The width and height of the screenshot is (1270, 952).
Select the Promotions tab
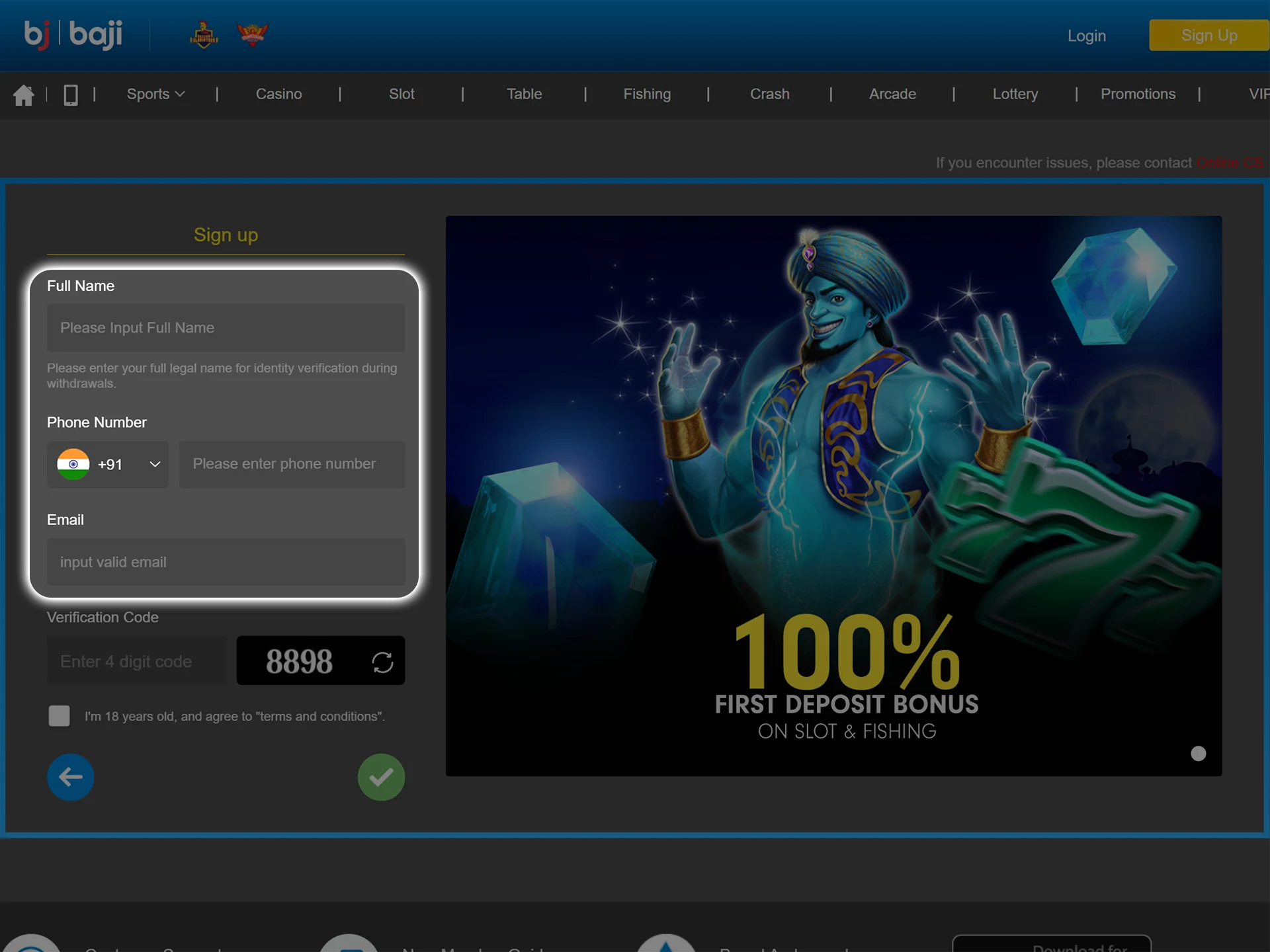[1137, 94]
